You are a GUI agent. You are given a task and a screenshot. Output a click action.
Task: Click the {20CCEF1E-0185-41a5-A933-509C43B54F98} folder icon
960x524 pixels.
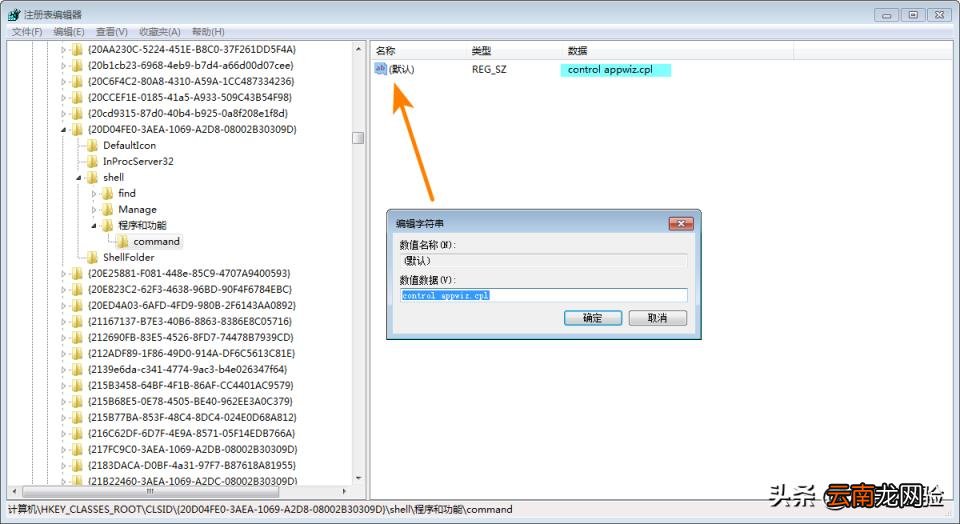pyautogui.click(x=77, y=97)
